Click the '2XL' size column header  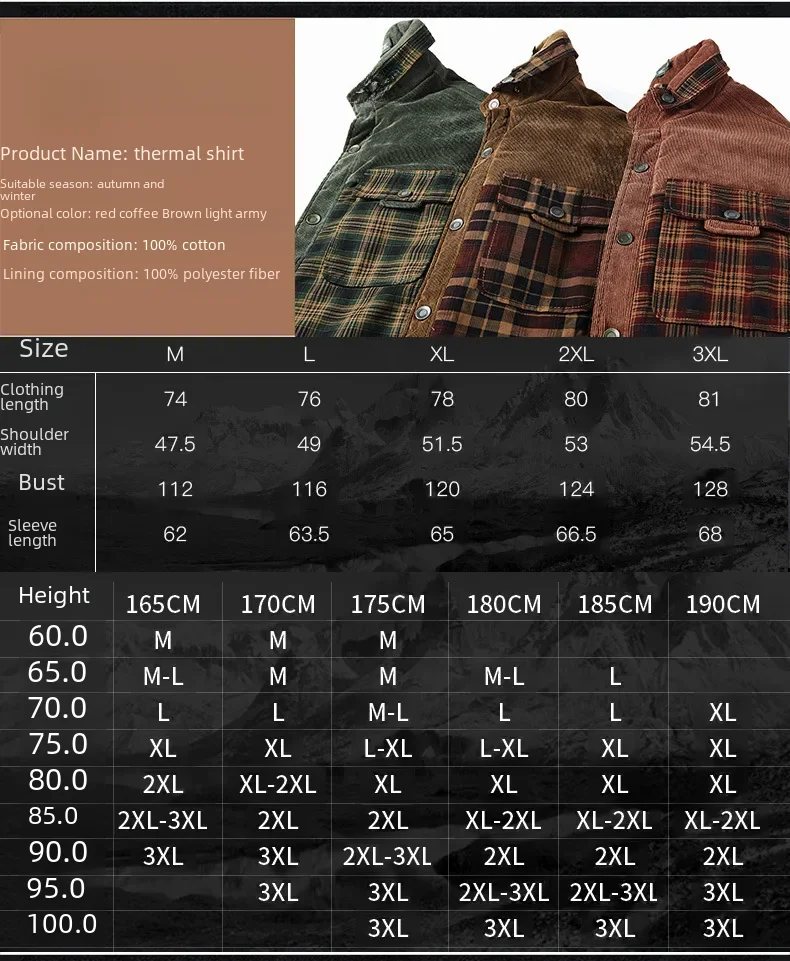click(x=575, y=354)
